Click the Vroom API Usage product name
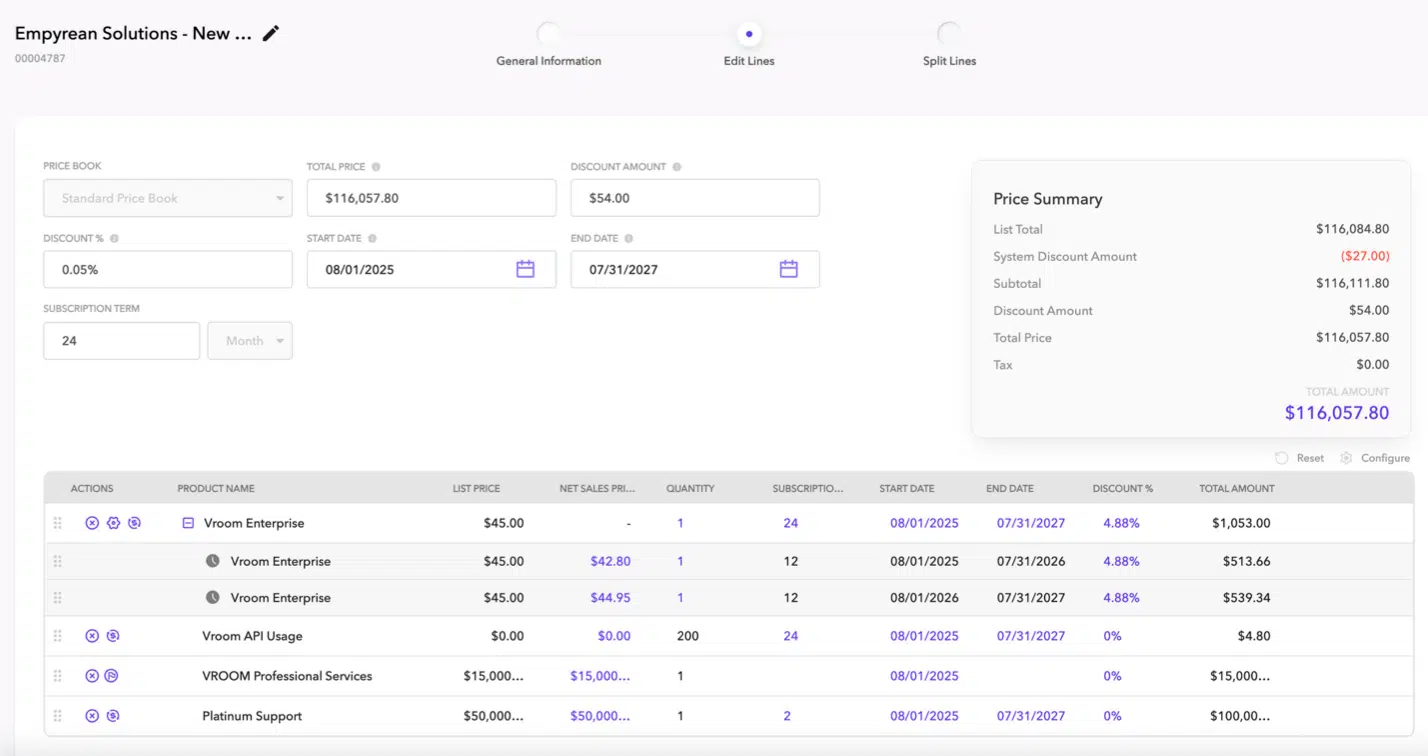The height and width of the screenshot is (756, 1428). (x=252, y=636)
